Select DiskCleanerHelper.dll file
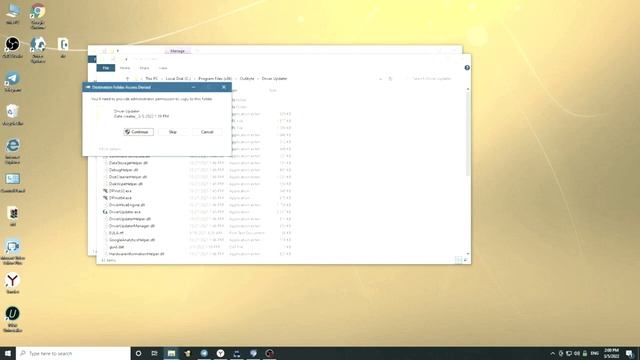This screenshot has height=360, width=640. click(x=128, y=177)
